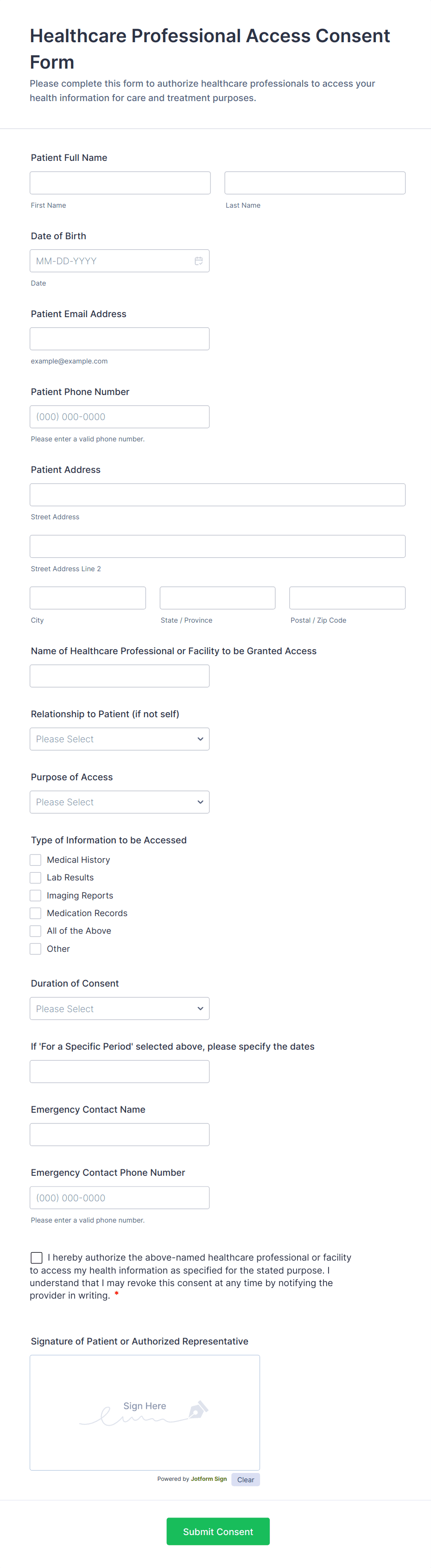Enable the Imaging Reports checkbox
Screen dimensions: 431x1568
click(x=36, y=895)
